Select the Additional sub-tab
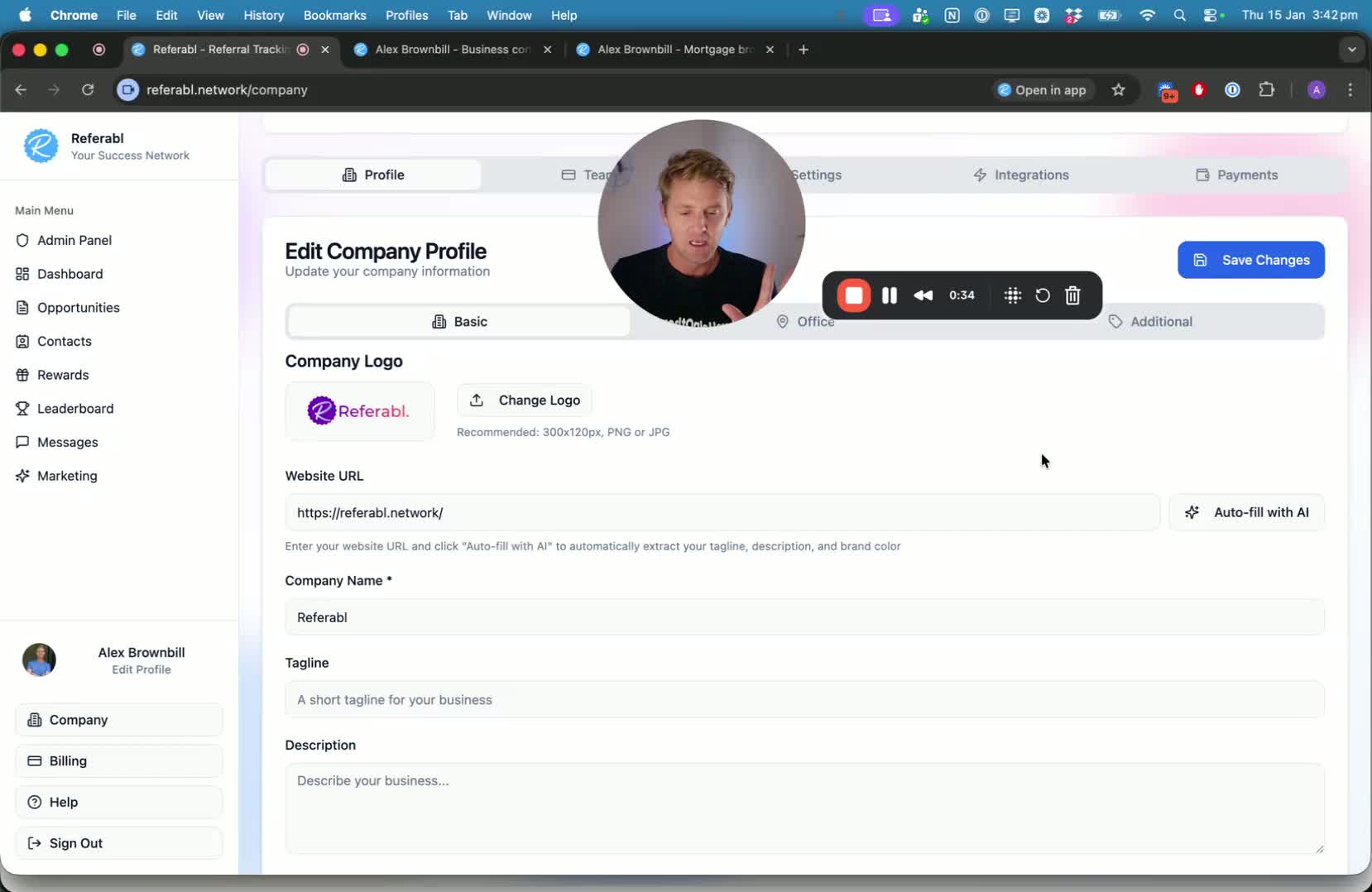This screenshot has width=1372, height=892. point(1150,322)
